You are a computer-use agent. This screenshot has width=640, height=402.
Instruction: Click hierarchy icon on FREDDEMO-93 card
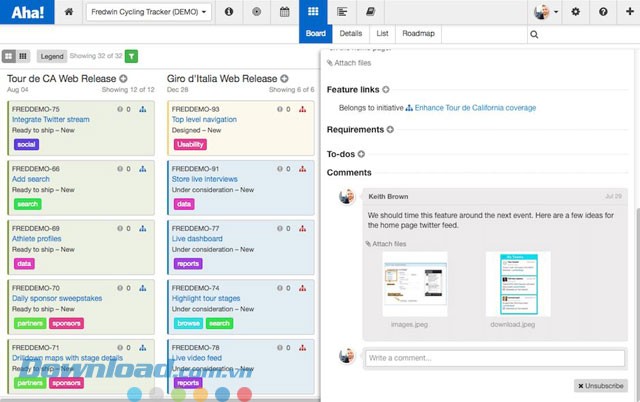coord(303,109)
